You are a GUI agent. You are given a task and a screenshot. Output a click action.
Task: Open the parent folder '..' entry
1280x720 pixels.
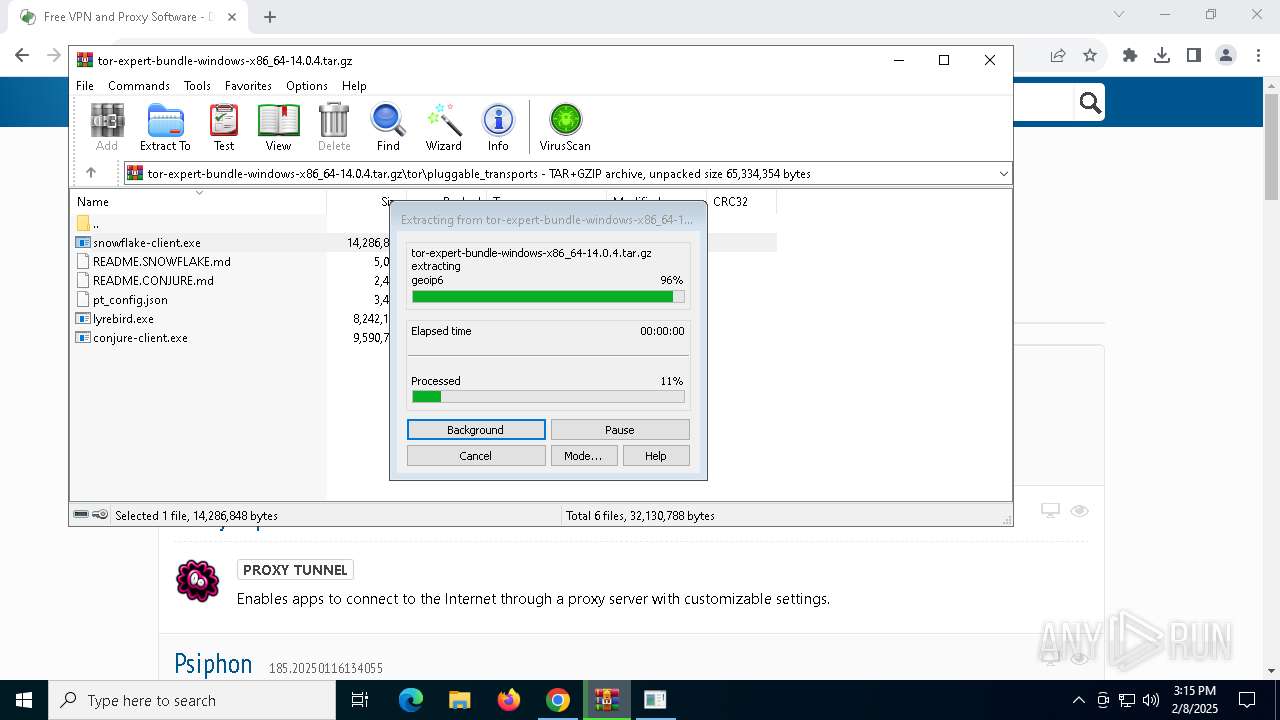[x=88, y=224]
